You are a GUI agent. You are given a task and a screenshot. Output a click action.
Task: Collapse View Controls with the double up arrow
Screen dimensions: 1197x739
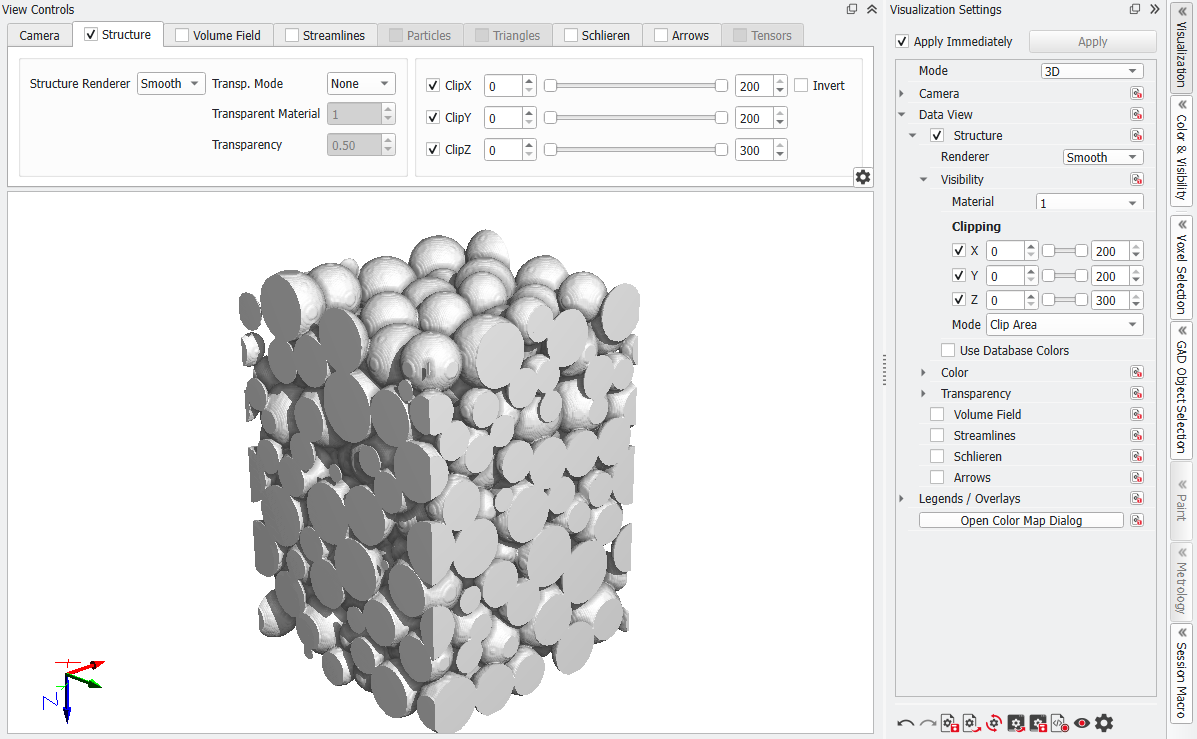point(872,9)
